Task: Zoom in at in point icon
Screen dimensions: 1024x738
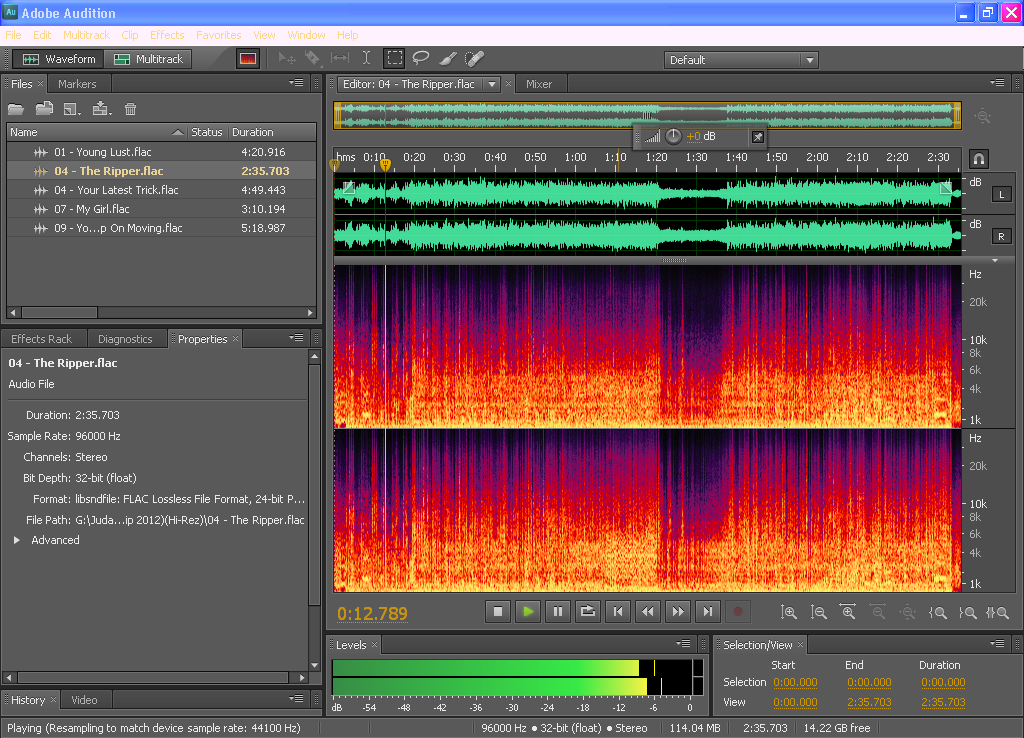Action: point(938,613)
